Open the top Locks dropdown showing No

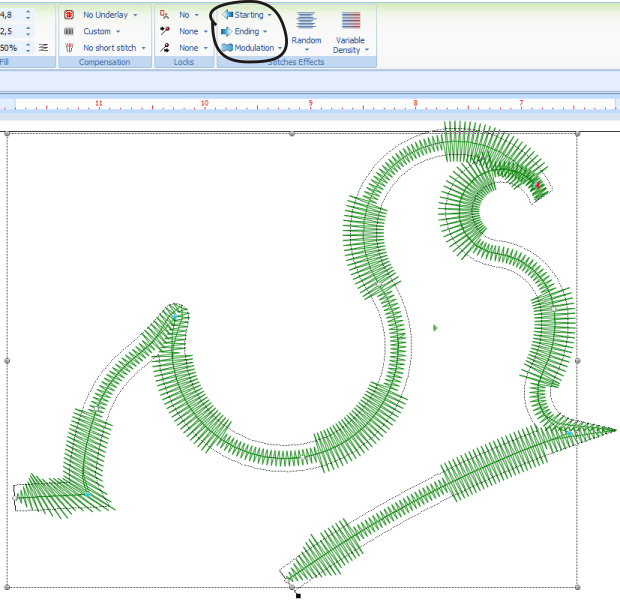tap(197, 15)
